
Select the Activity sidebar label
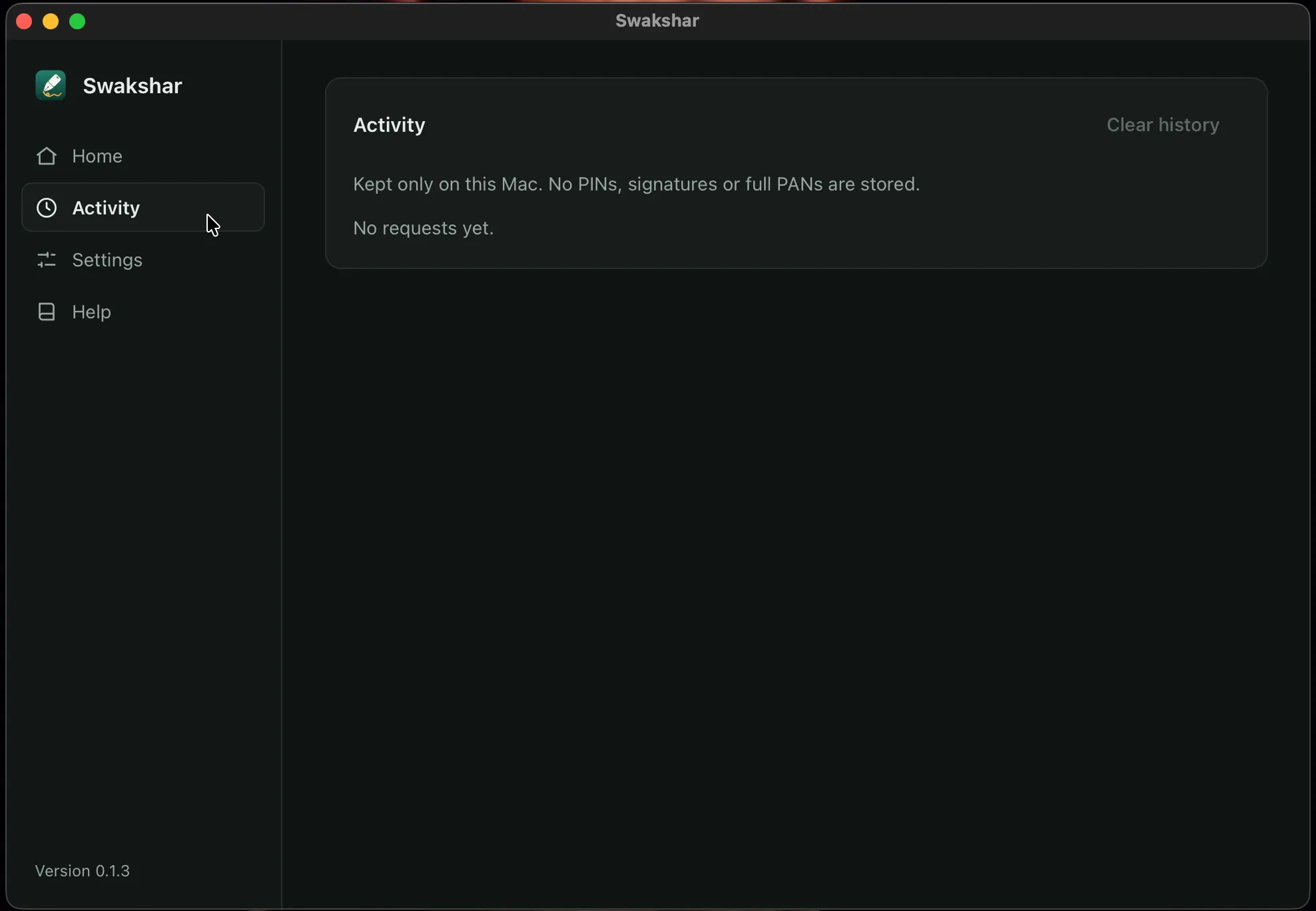[107, 208]
